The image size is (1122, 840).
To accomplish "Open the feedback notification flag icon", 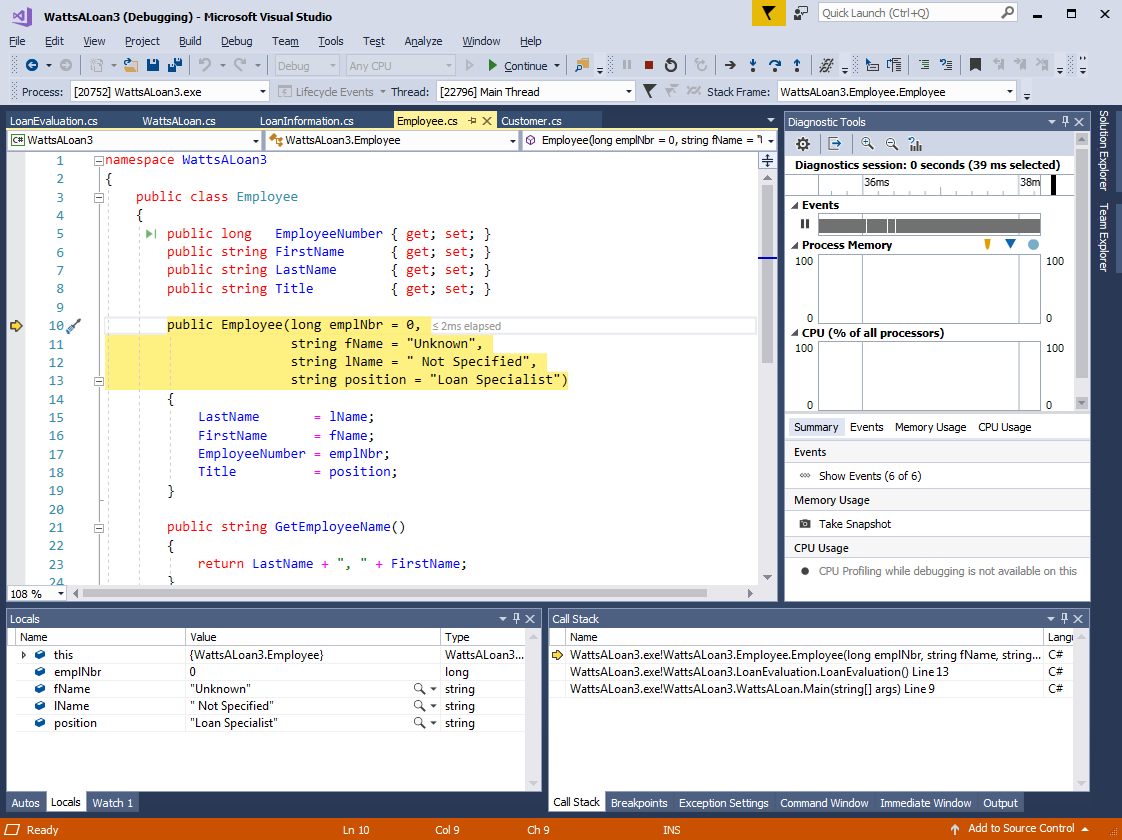I will tap(768, 13).
